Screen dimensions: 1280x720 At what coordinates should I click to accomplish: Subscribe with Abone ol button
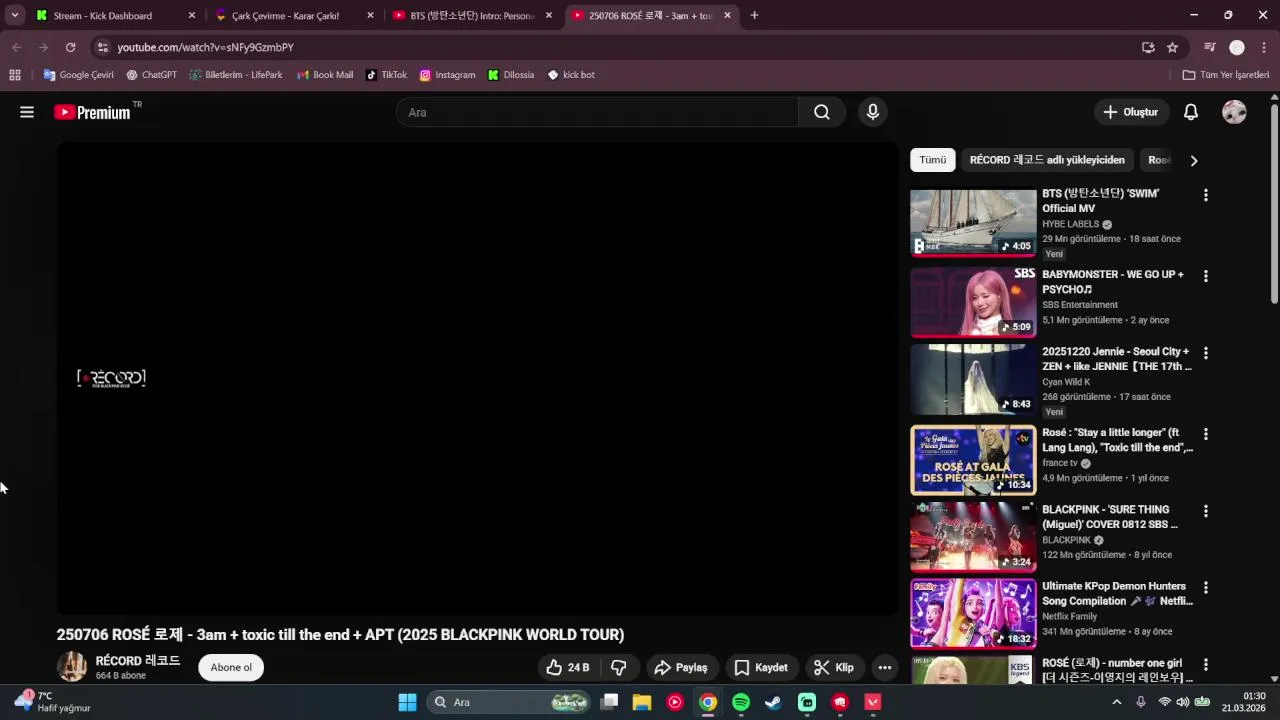click(x=231, y=667)
